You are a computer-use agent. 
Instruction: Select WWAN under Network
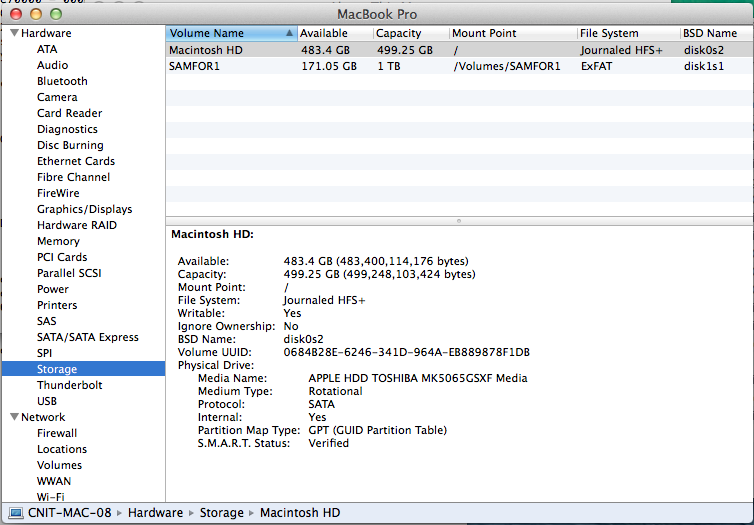coord(54,481)
